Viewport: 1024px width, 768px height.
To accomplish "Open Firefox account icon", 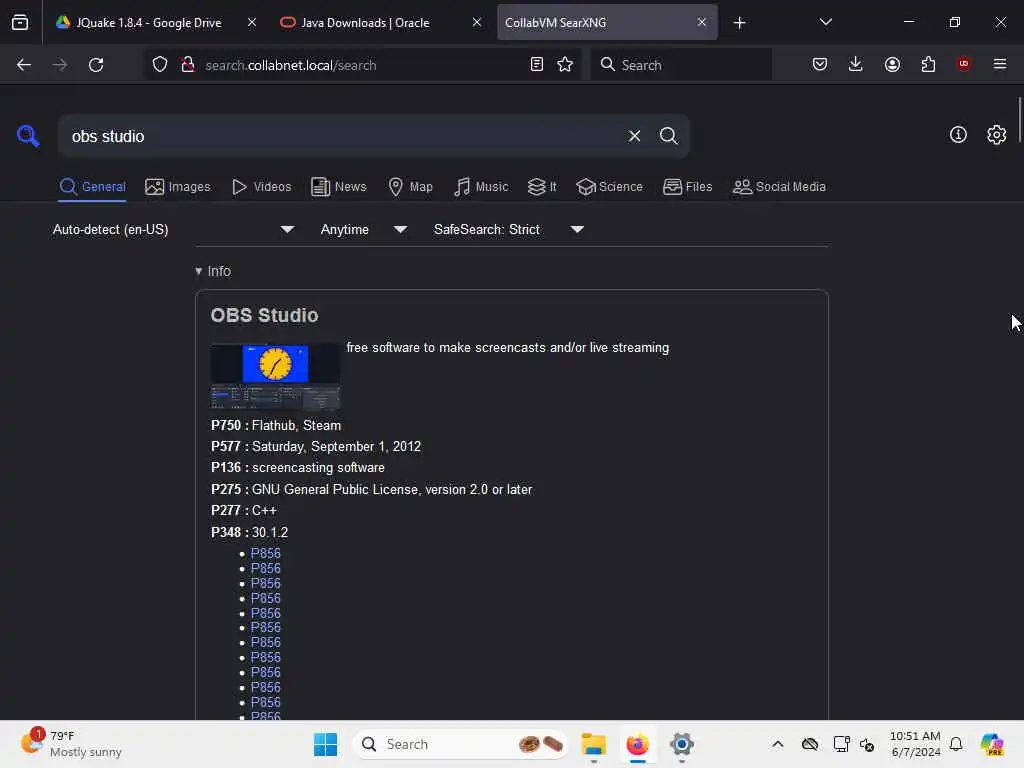I will (x=893, y=65).
